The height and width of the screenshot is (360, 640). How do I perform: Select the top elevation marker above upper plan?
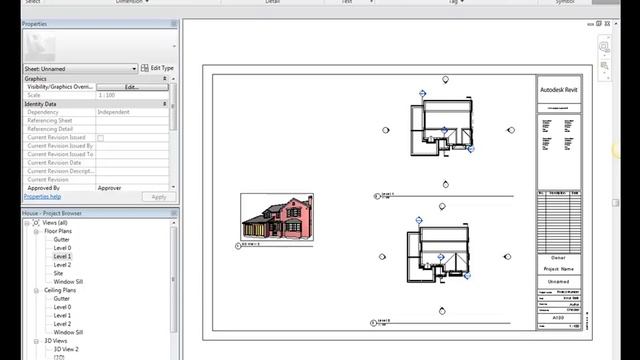click(445, 80)
